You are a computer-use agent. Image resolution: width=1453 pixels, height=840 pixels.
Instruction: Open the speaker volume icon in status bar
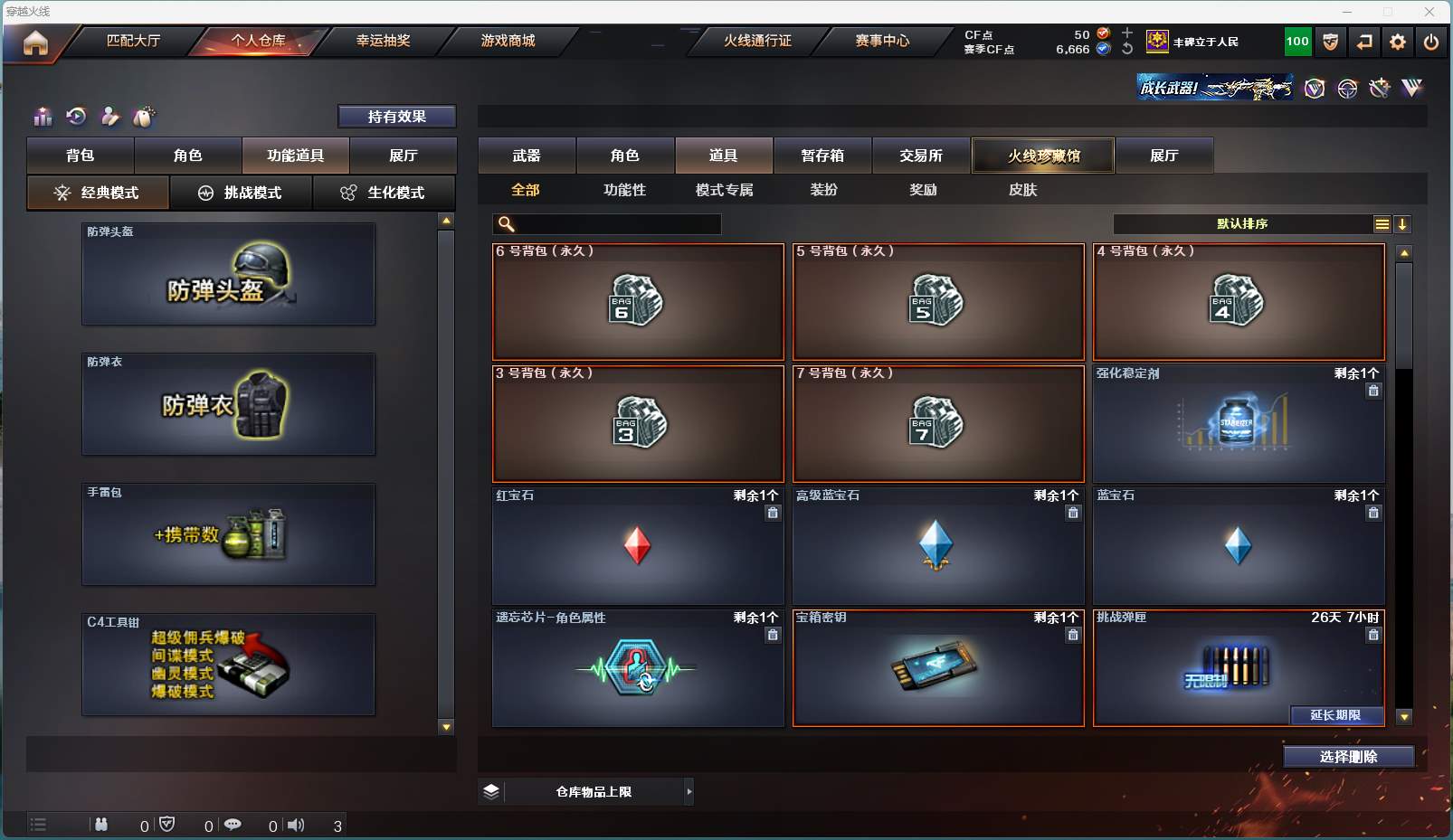(x=296, y=825)
